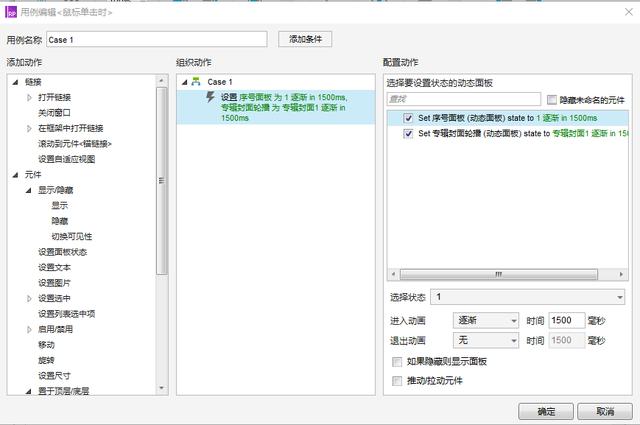Image resolution: width=640 pixels, height=425 pixels.
Task: Select the 设置文本 action
Action: pyautogui.click(x=54, y=267)
